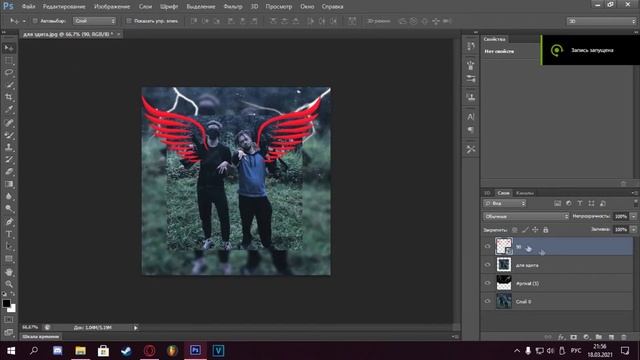
Task: Select the Gradient tool
Action: 9,184
